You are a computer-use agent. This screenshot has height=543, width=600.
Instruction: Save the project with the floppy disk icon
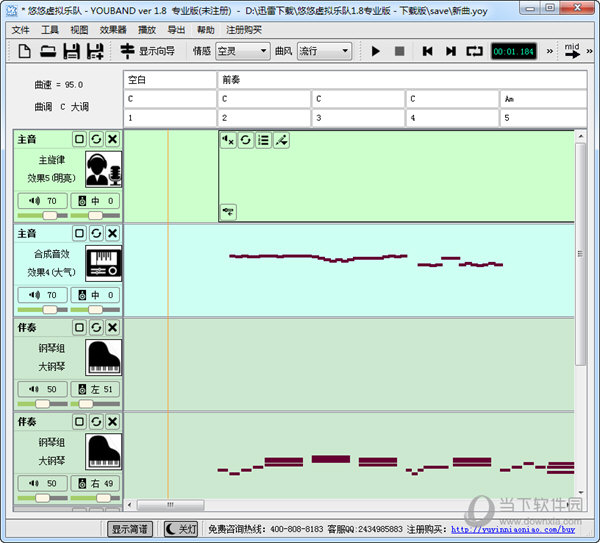[x=72, y=51]
